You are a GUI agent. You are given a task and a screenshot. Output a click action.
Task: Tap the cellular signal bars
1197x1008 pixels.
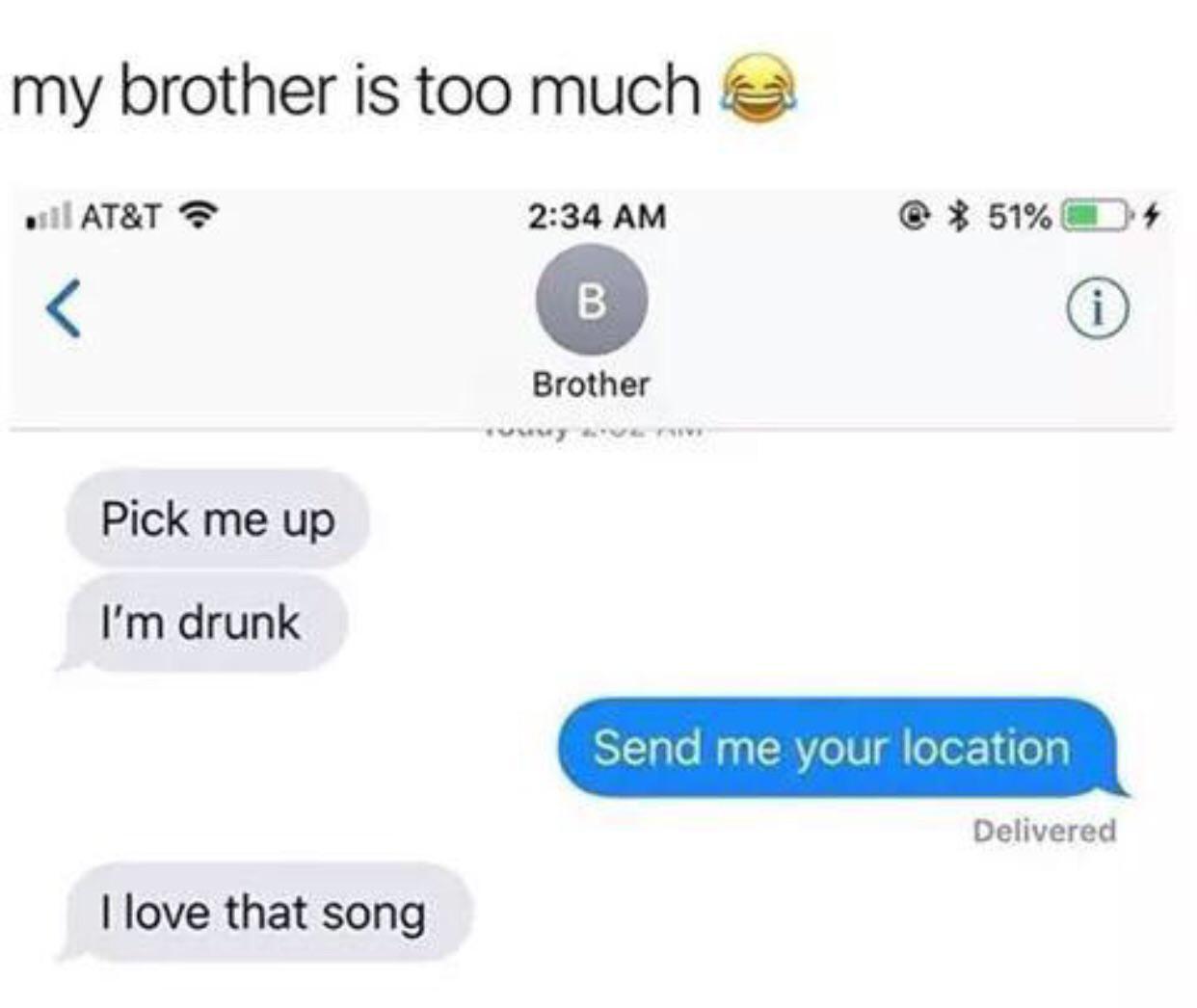(49, 216)
